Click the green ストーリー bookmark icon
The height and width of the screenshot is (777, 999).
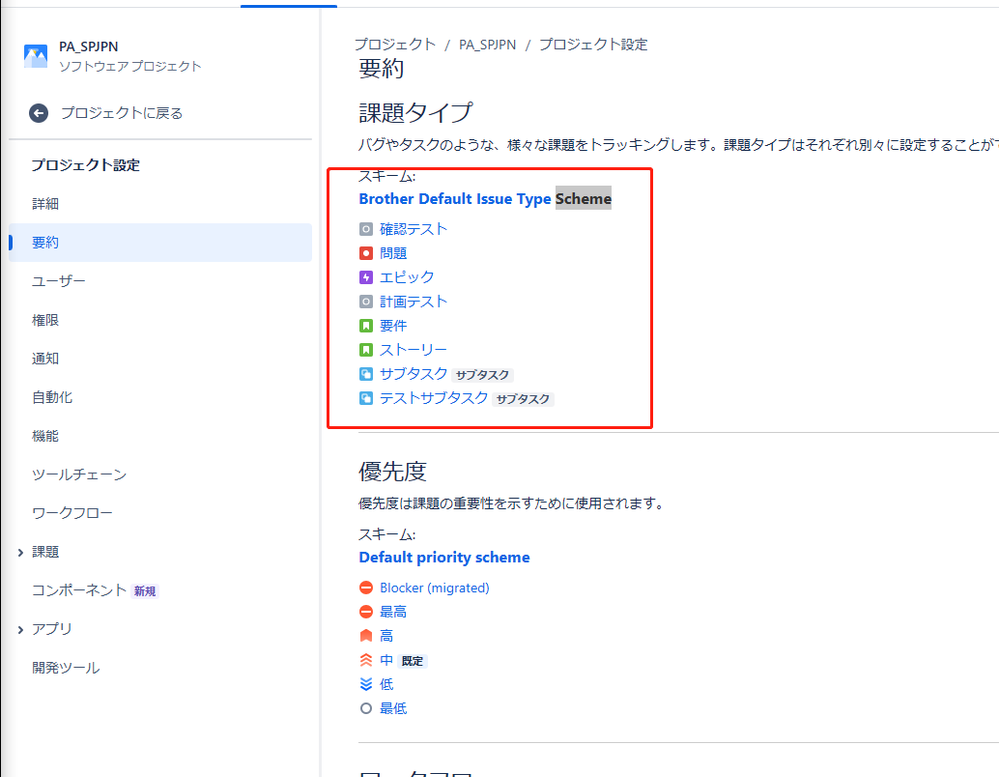(x=365, y=349)
